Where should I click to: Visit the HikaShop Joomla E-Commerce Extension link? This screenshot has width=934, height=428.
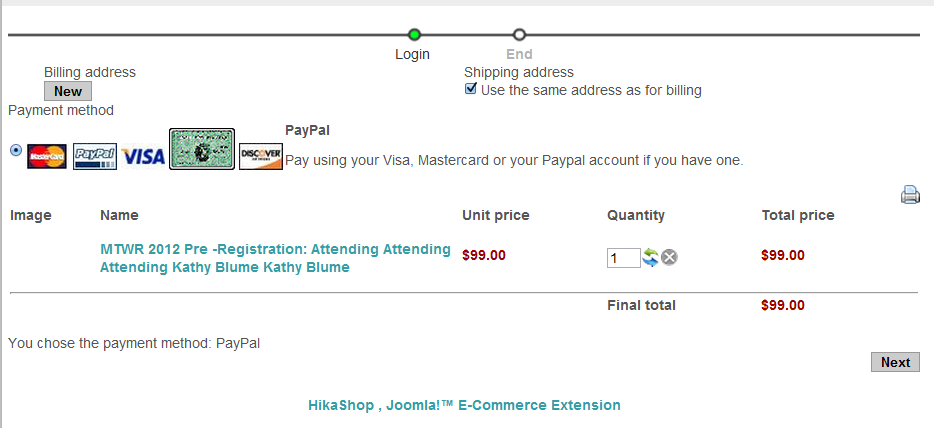[464, 405]
